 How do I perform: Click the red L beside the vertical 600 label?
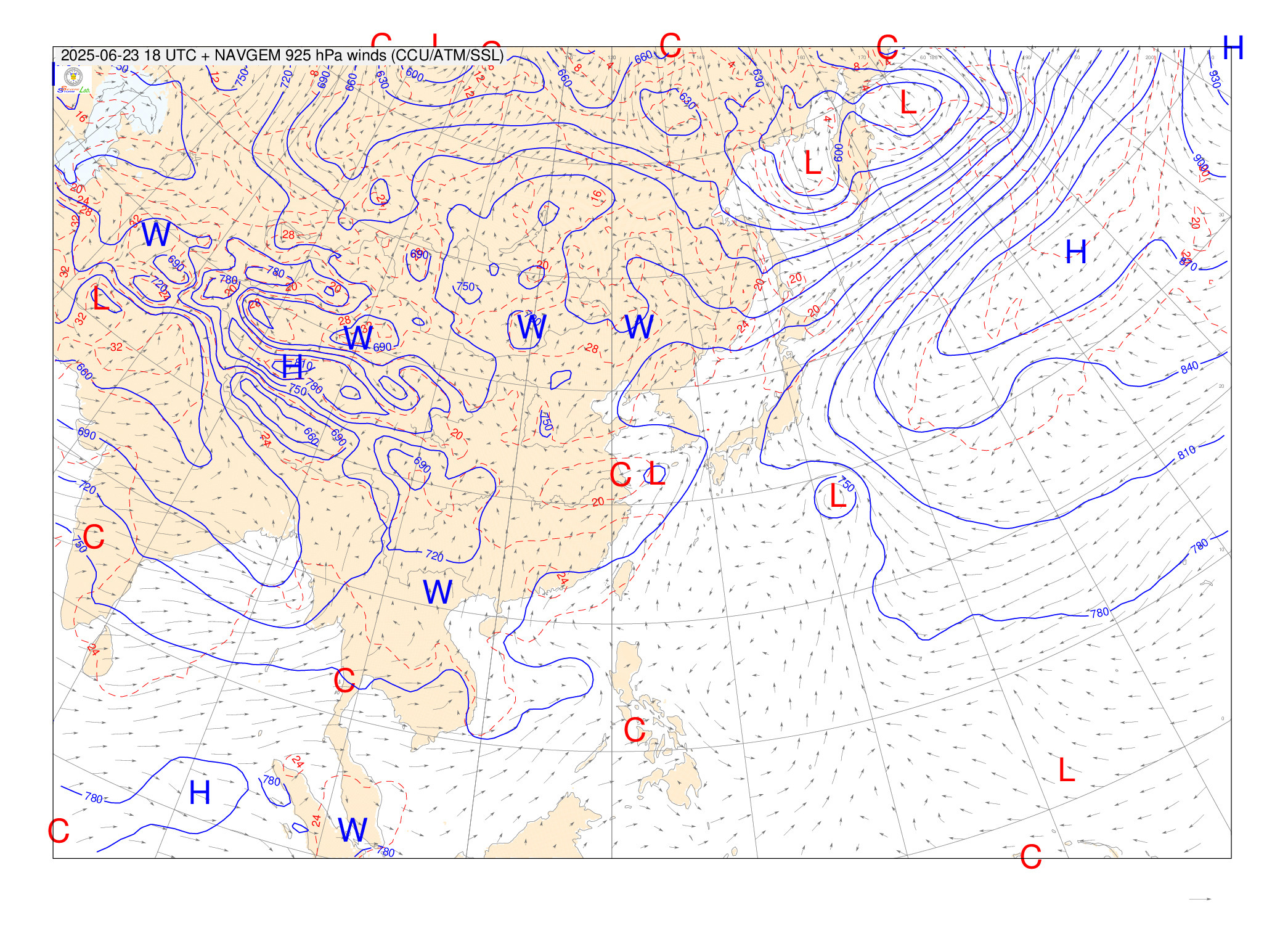click(x=813, y=163)
